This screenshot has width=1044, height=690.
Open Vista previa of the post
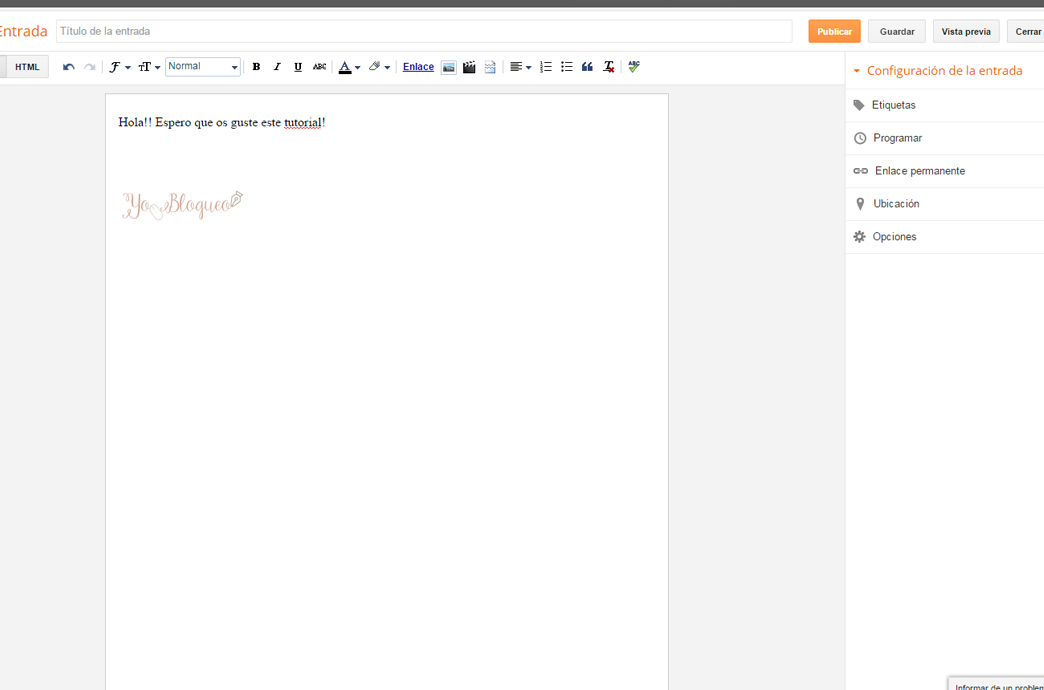point(966,31)
